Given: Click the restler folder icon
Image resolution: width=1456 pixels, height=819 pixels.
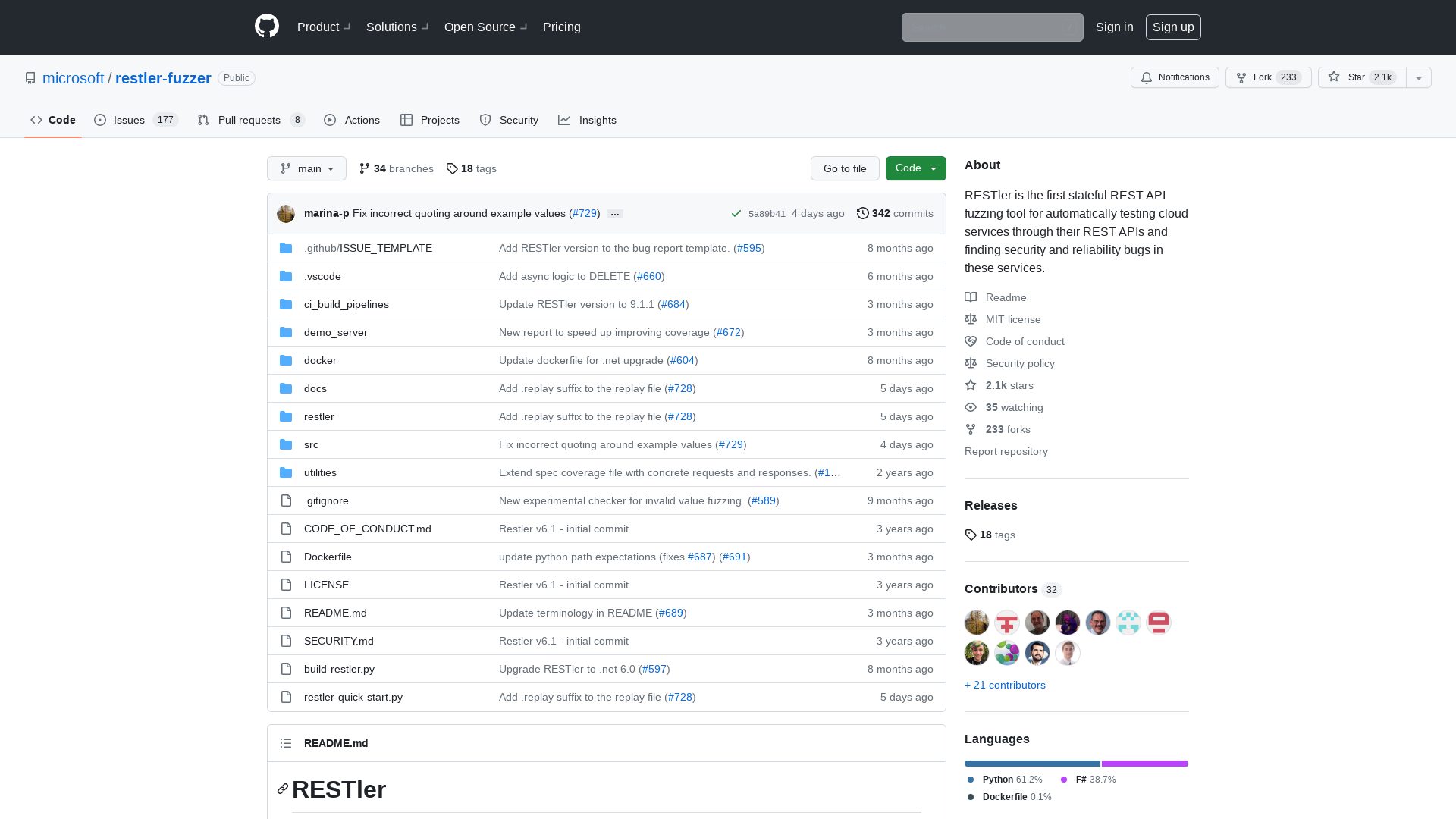Looking at the screenshot, I should [286, 416].
